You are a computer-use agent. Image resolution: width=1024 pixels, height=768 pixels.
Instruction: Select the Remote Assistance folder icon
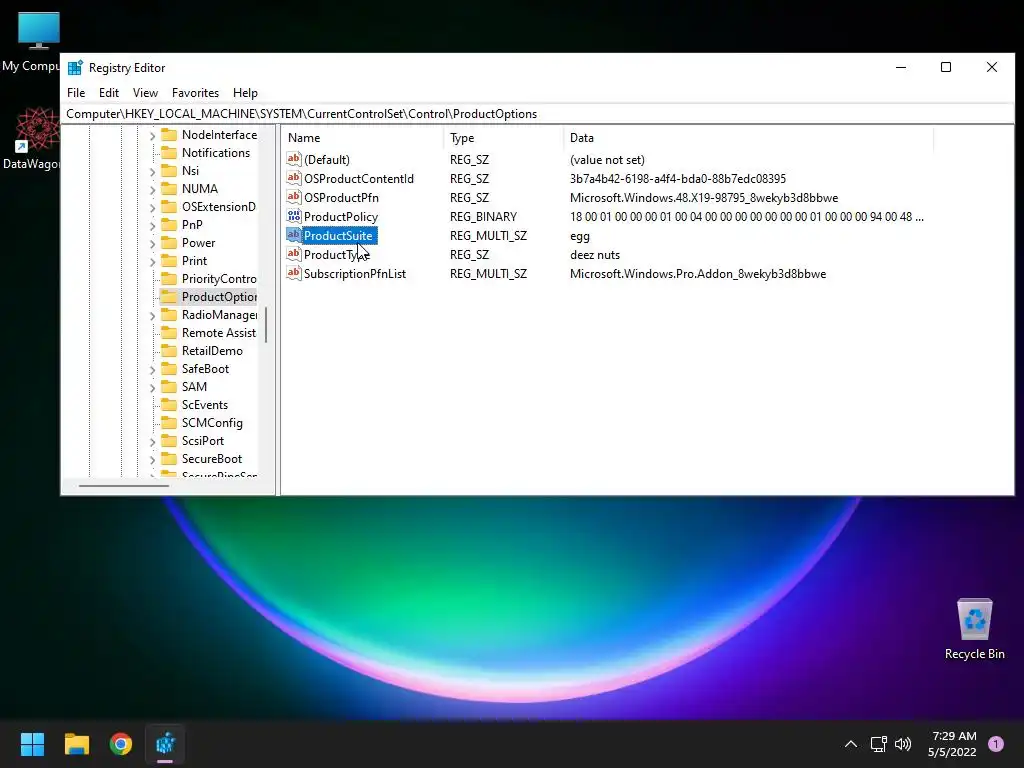169,333
